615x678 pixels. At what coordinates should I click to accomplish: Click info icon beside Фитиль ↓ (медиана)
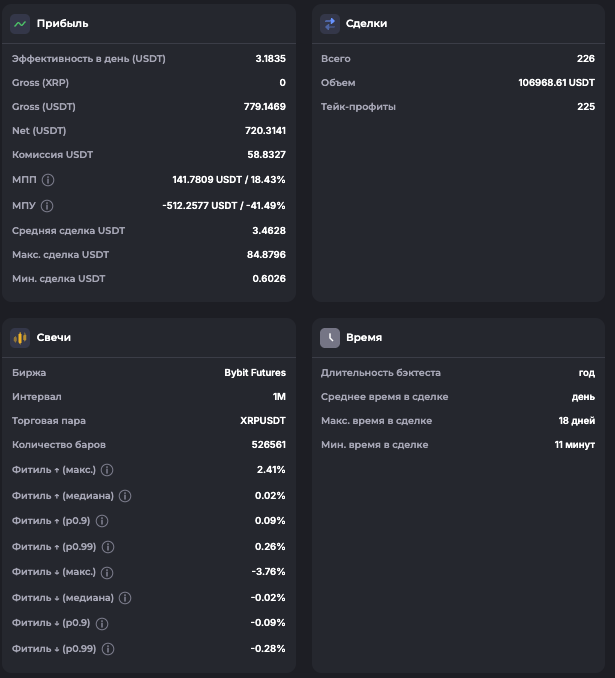[x=125, y=598]
